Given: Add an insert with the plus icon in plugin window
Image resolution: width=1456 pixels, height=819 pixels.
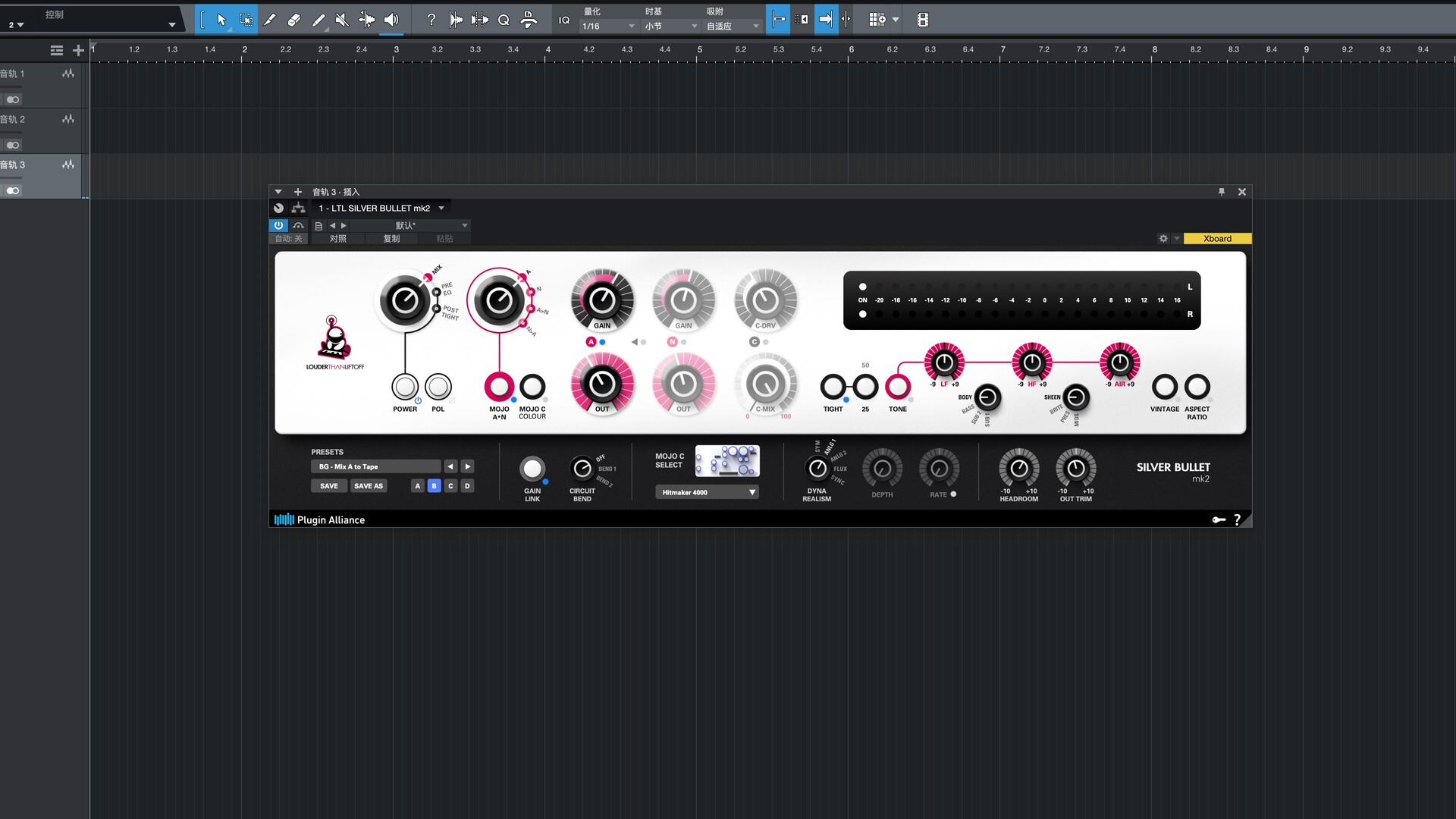Looking at the screenshot, I should (298, 192).
